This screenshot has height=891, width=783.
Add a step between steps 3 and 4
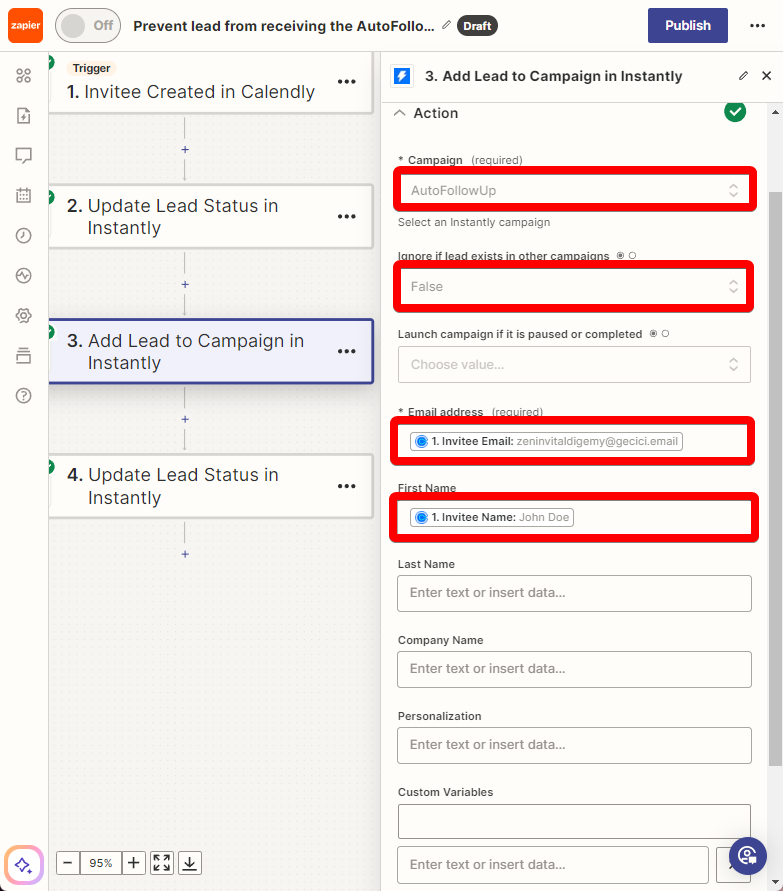click(x=185, y=419)
